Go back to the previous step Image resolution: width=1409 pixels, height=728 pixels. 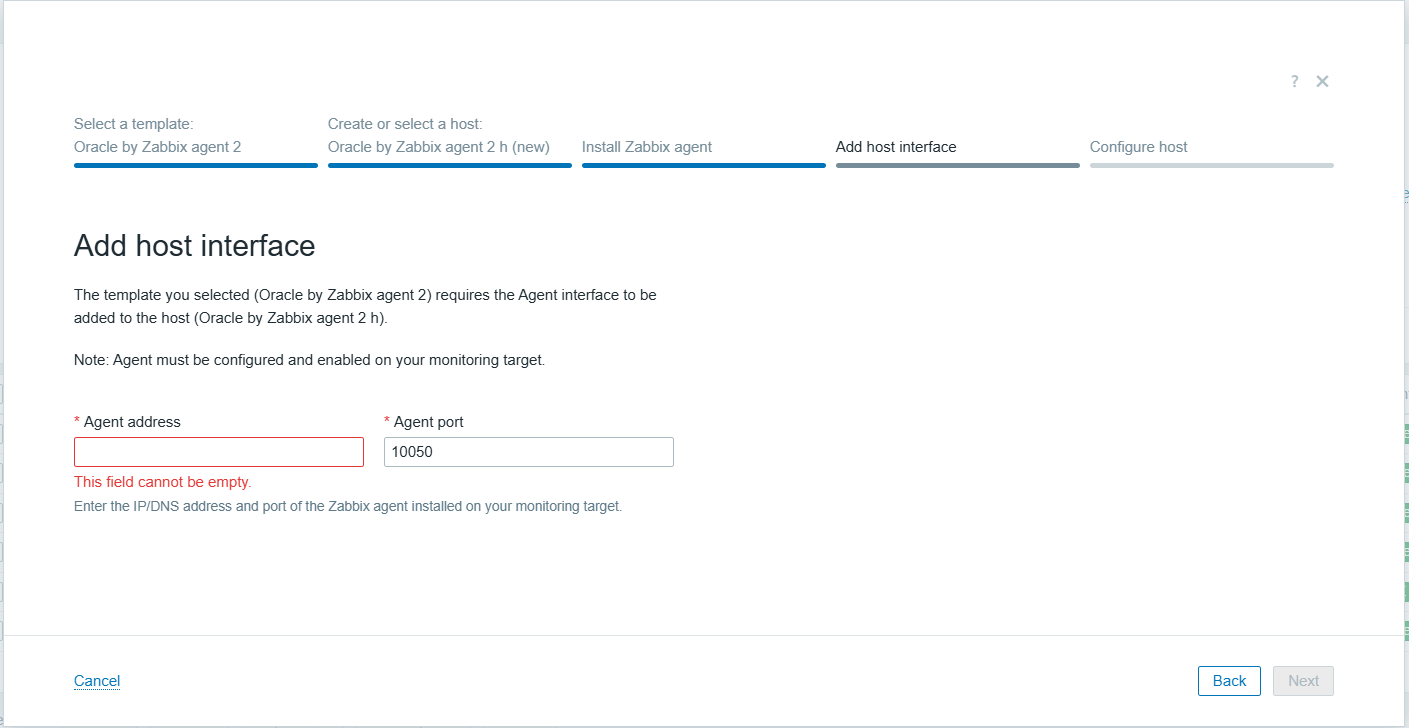(x=1229, y=681)
